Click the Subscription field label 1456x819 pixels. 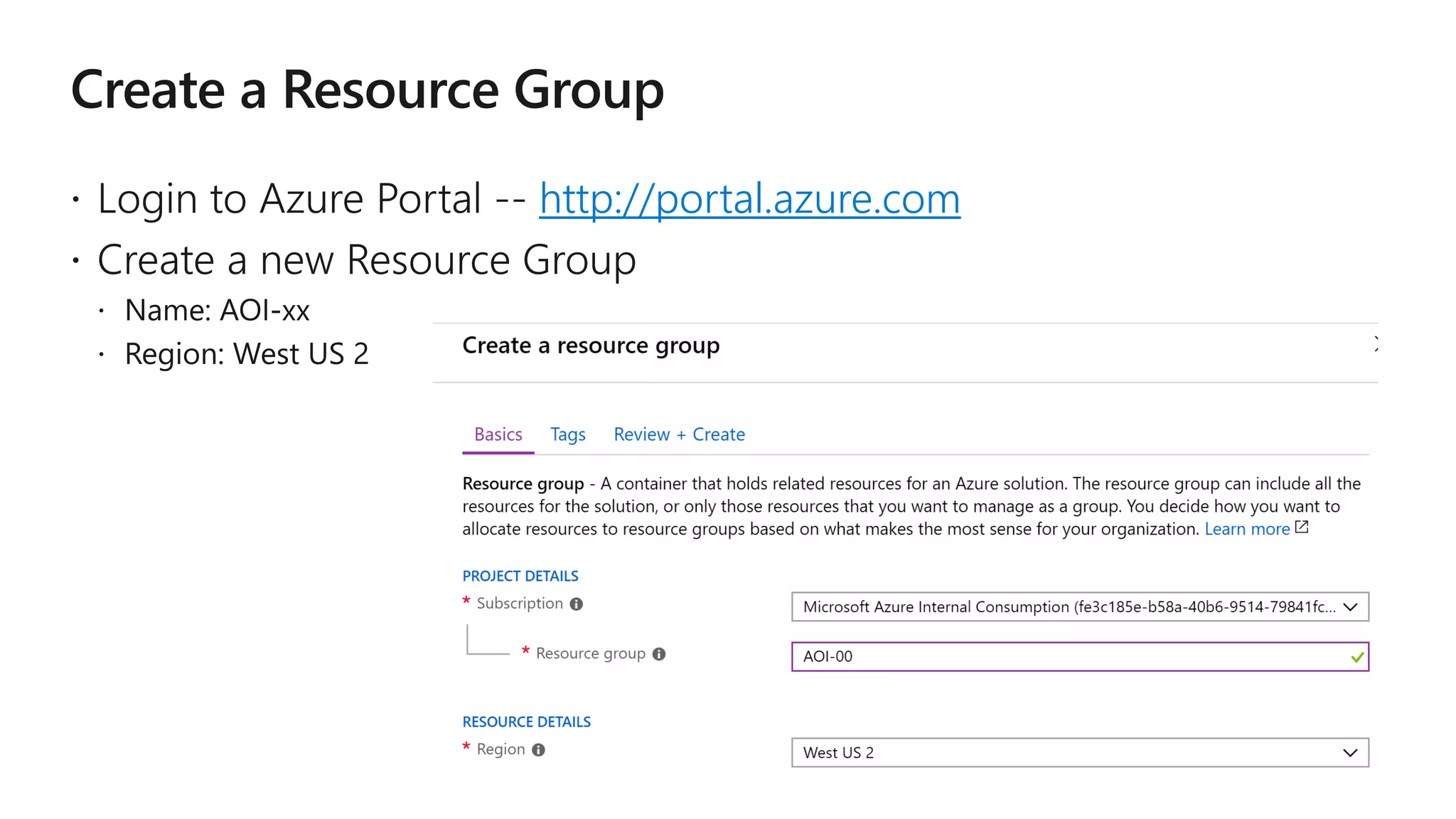[x=520, y=604]
